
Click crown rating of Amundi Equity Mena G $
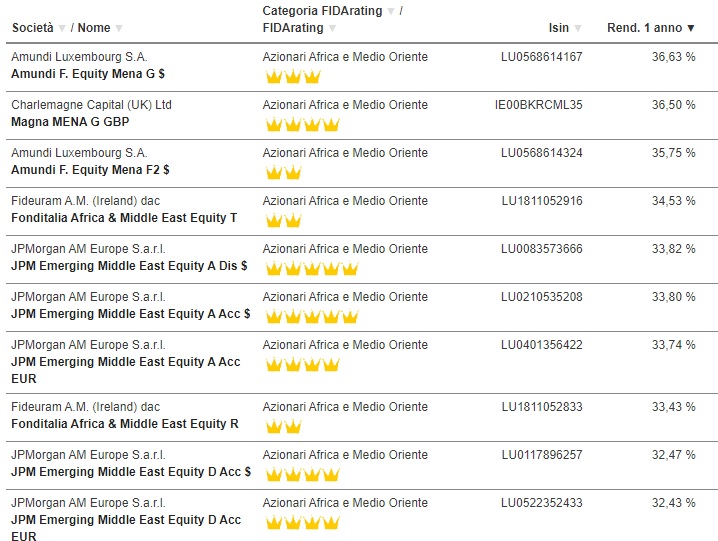pos(293,76)
